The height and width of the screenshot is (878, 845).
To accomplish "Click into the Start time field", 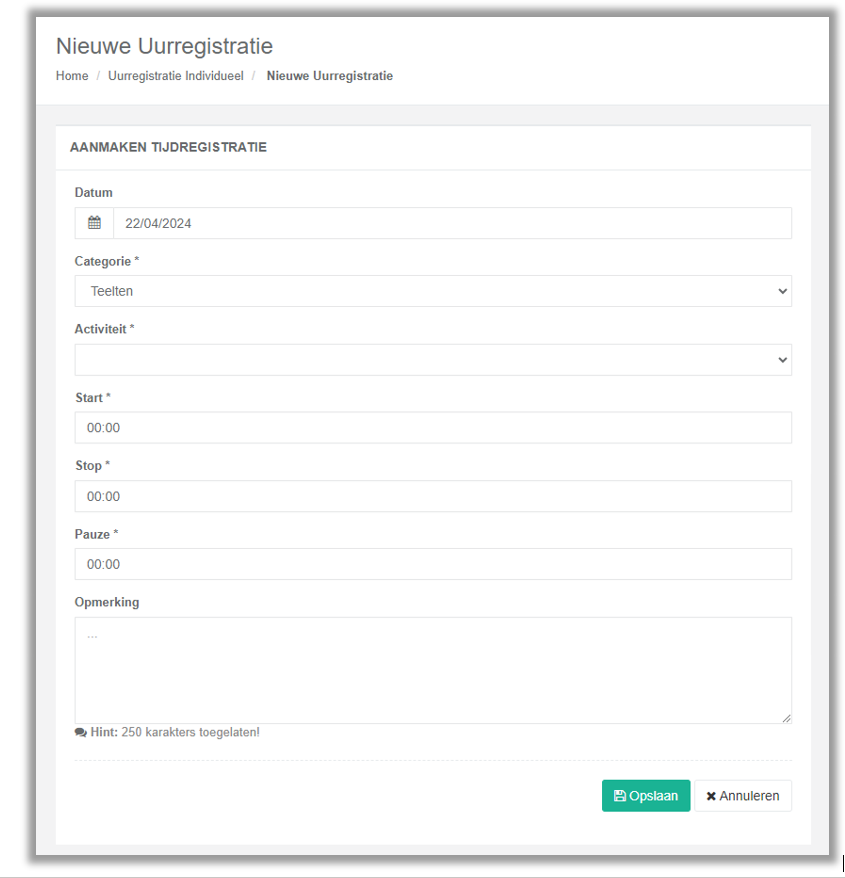I will click(433, 428).
